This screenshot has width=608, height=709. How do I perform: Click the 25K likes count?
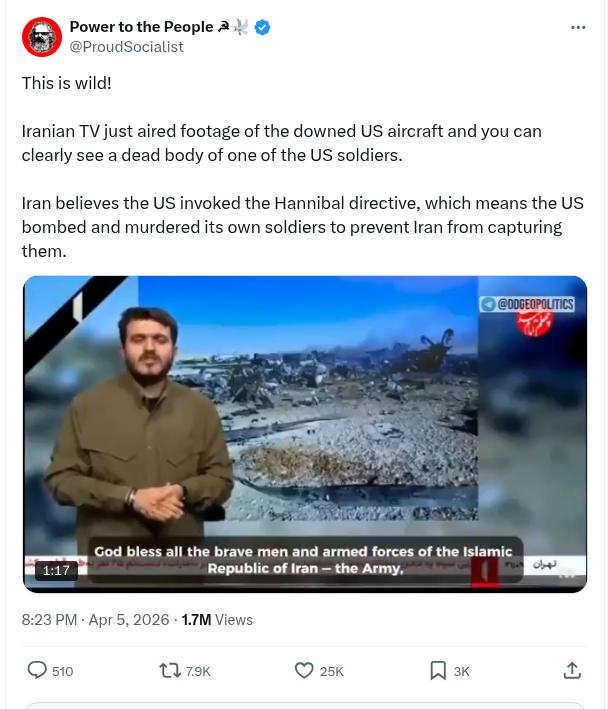(331, 671)
